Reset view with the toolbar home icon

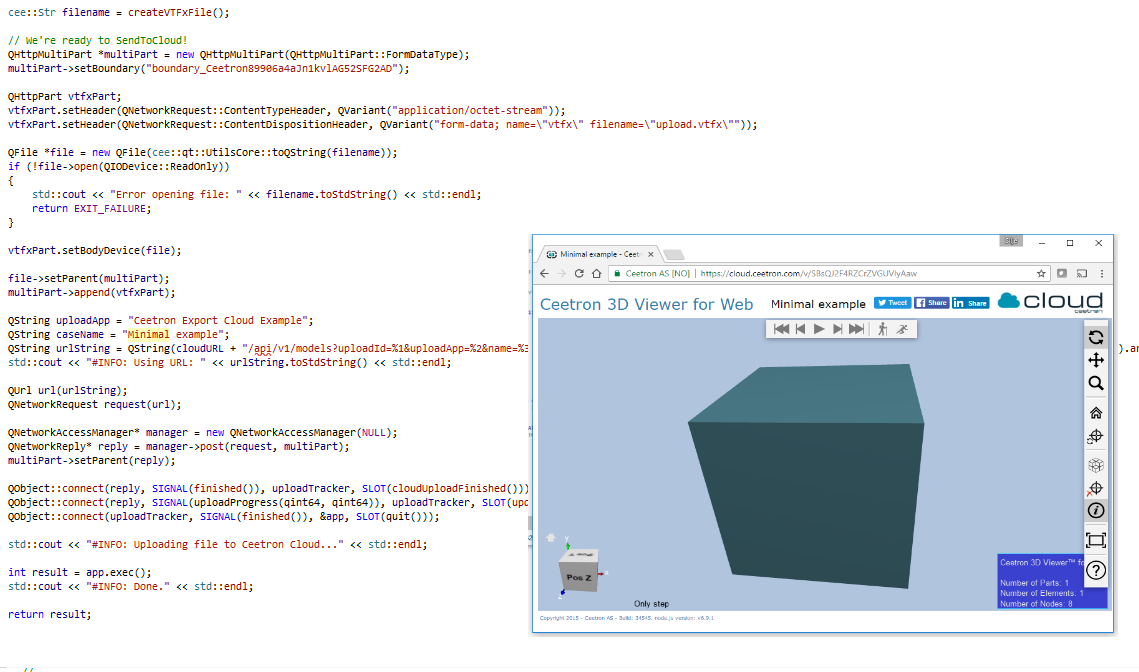[x=1096, y=413]
